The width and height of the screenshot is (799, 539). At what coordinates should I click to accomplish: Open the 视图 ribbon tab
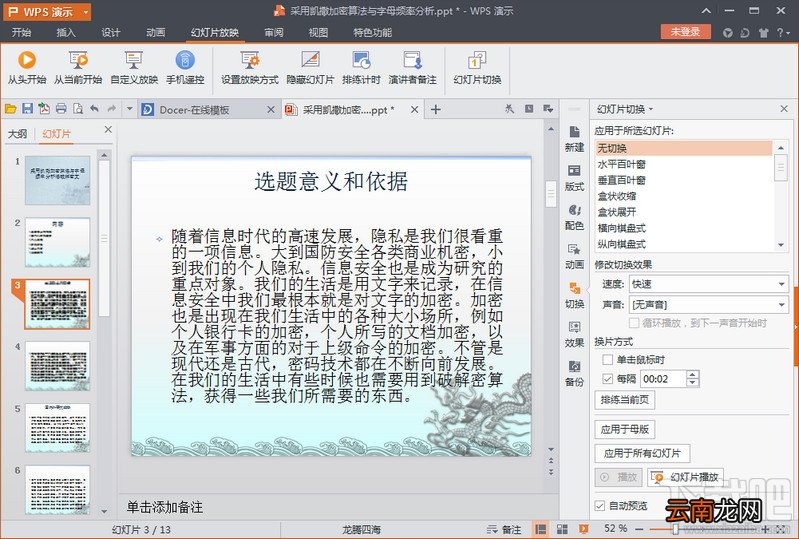(x=318, y=32)
